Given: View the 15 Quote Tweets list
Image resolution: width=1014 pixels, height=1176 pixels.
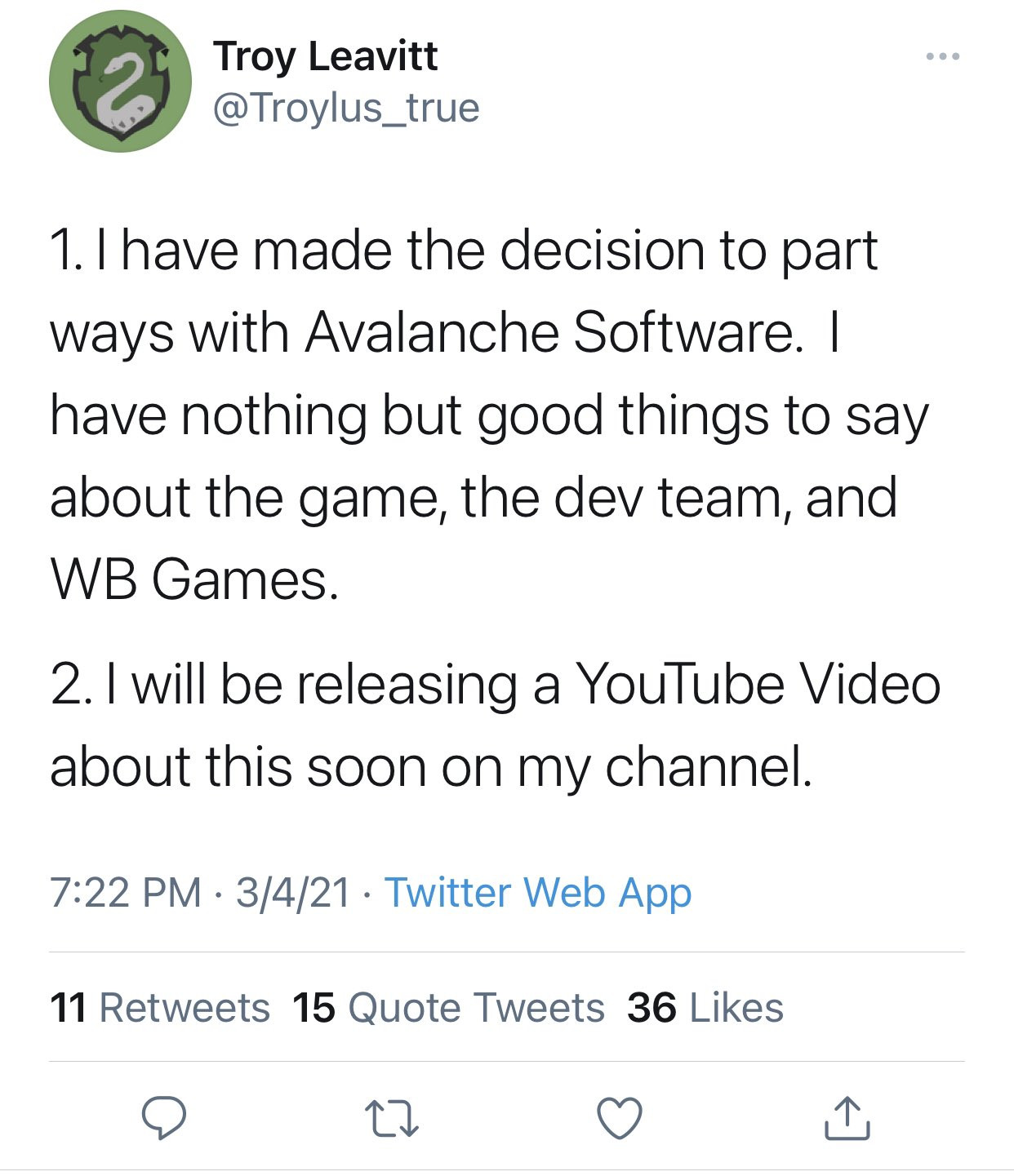Looking at the screenshot, I should 448,1007.
